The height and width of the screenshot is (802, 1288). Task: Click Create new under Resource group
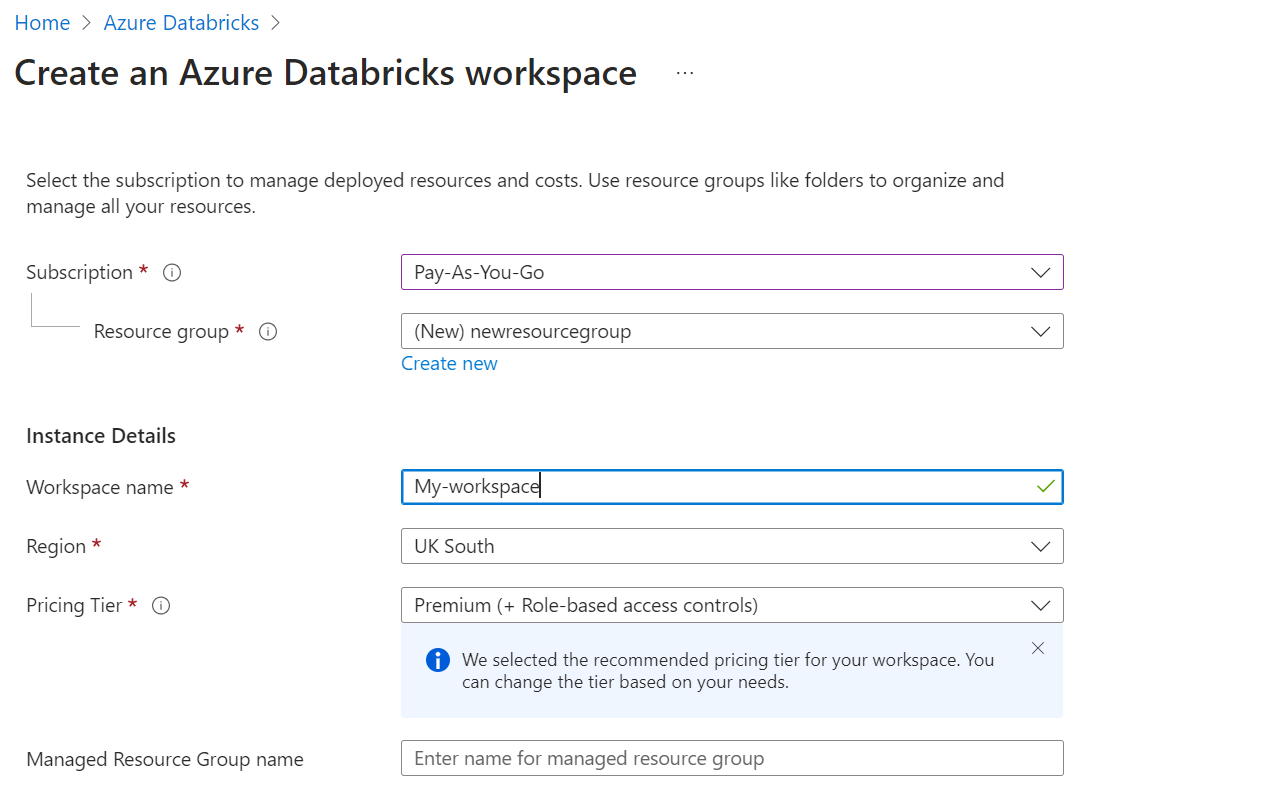click(448, 363)
